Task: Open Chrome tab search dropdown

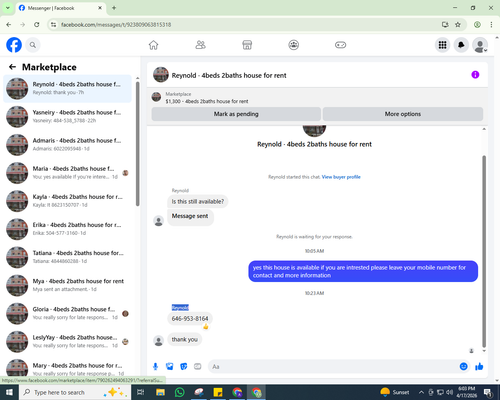Action: click(8, 8)
